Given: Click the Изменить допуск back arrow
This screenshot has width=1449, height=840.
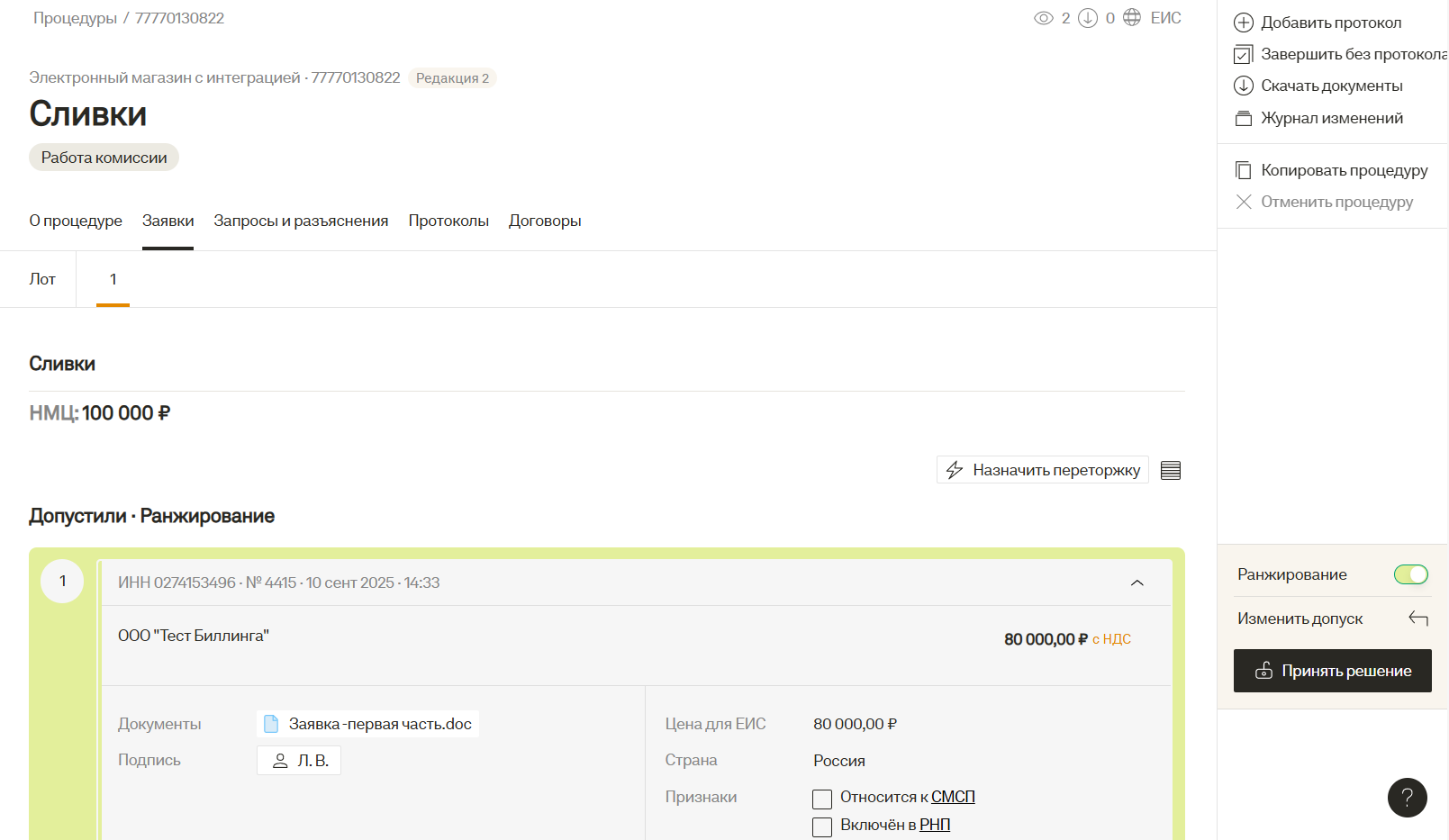Looking at the screenshot, I should point(1418,619).
